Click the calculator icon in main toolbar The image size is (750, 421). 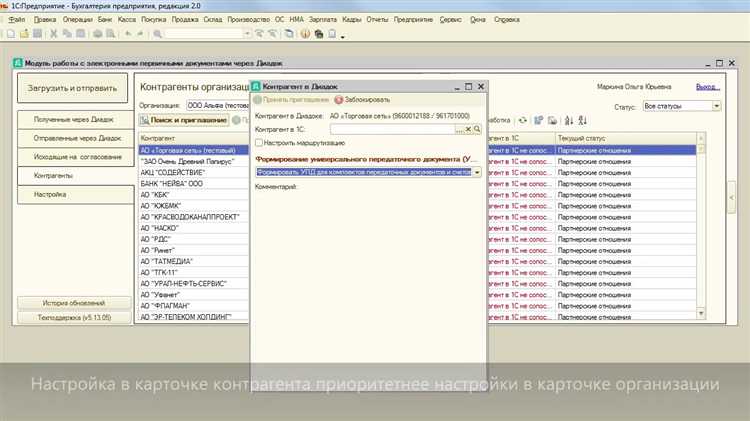click(319, 33)
